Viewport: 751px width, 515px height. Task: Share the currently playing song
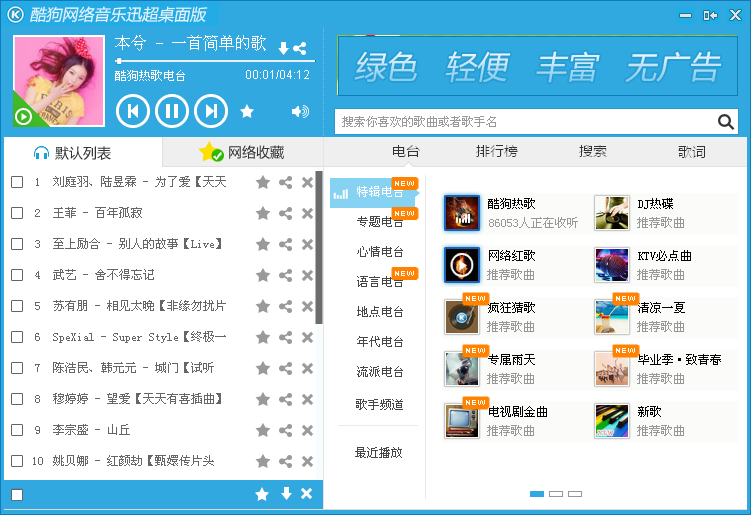(x=300, y=48)
